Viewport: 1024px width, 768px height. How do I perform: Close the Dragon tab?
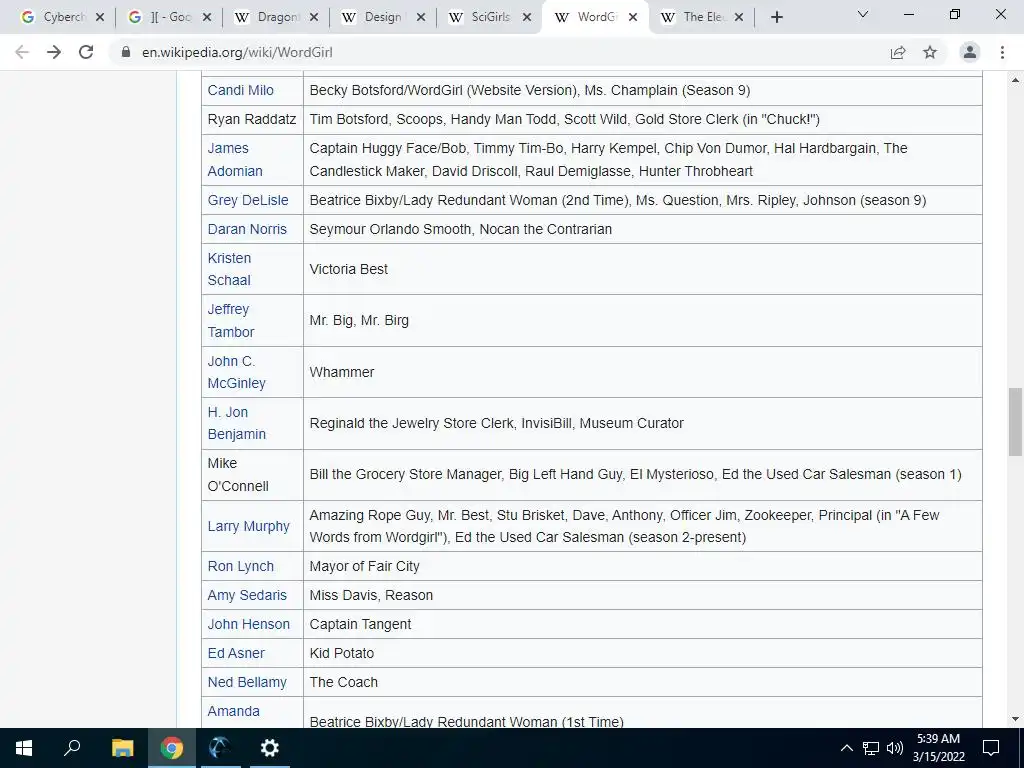coord(314,18)
